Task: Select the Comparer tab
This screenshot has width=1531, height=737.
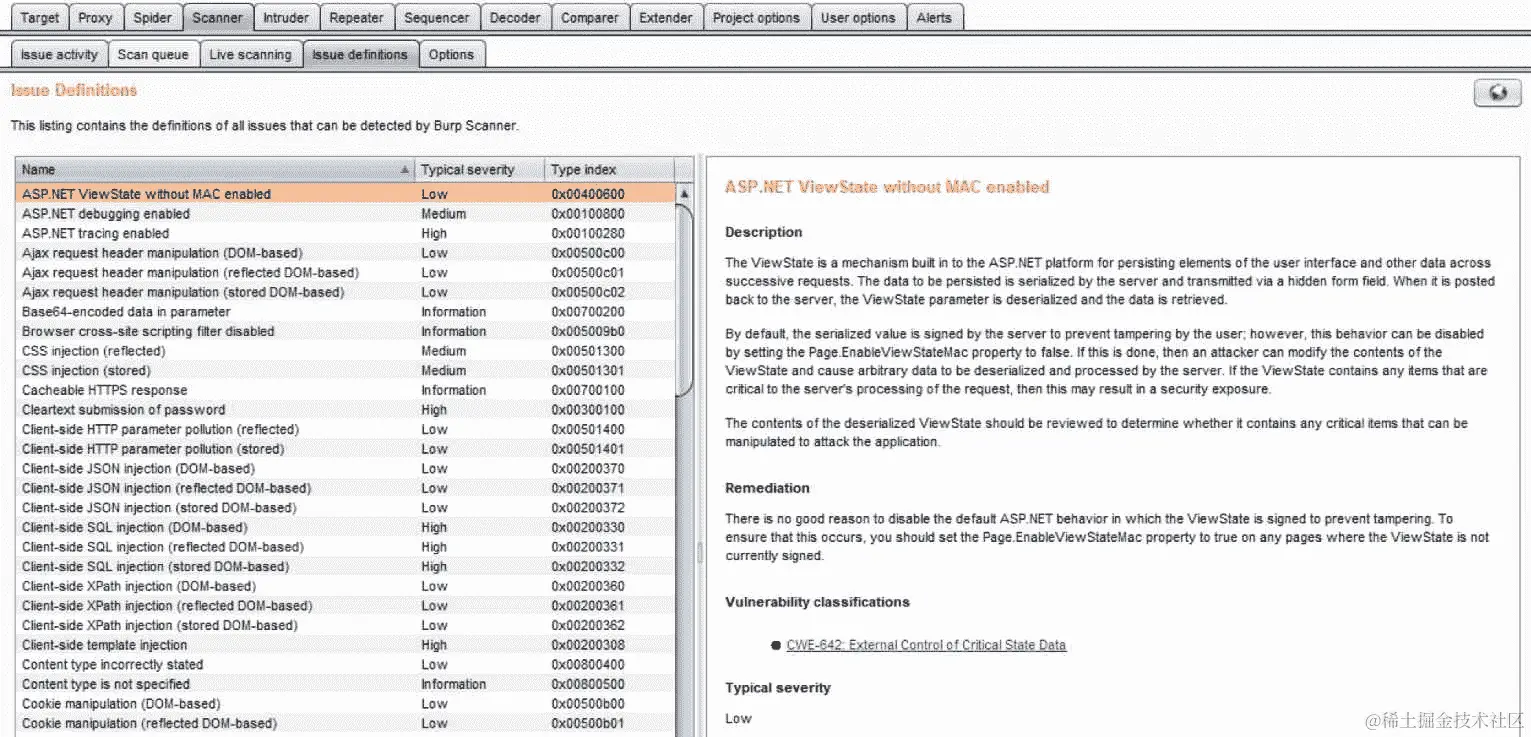Action: coord(590,17)
